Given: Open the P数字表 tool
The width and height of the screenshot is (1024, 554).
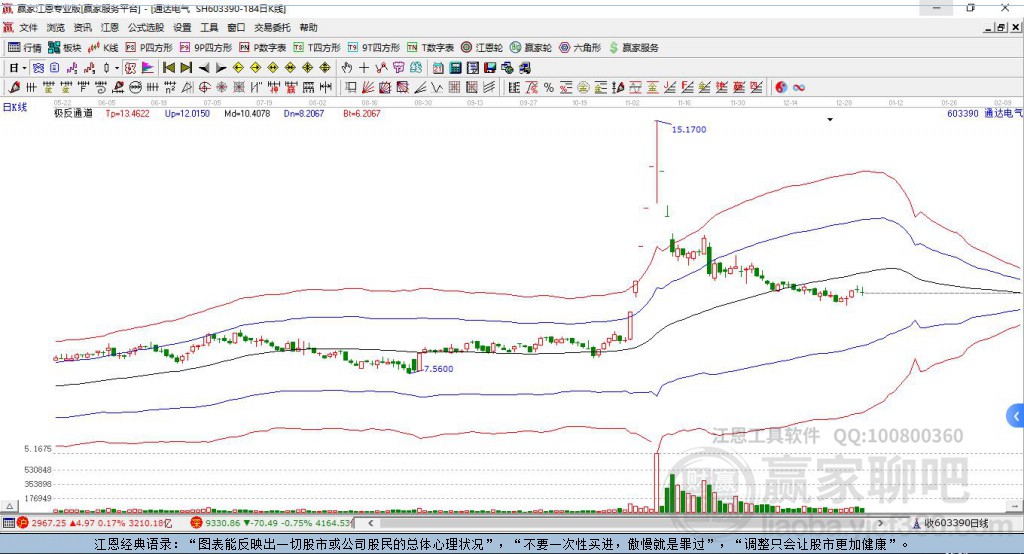Looking at the screenshot, I should 263,48.
